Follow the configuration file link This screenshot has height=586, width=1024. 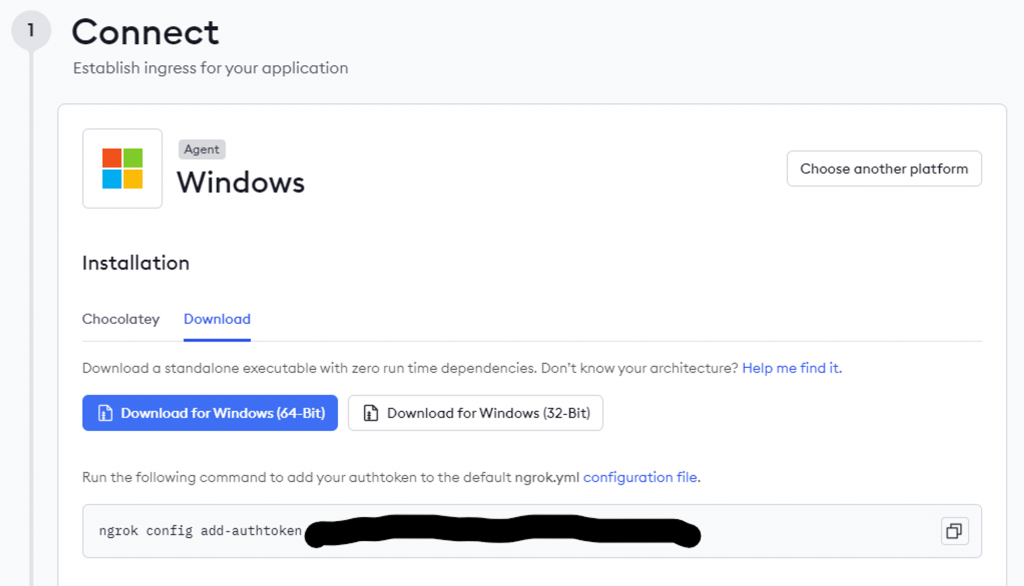pos(641,477)
